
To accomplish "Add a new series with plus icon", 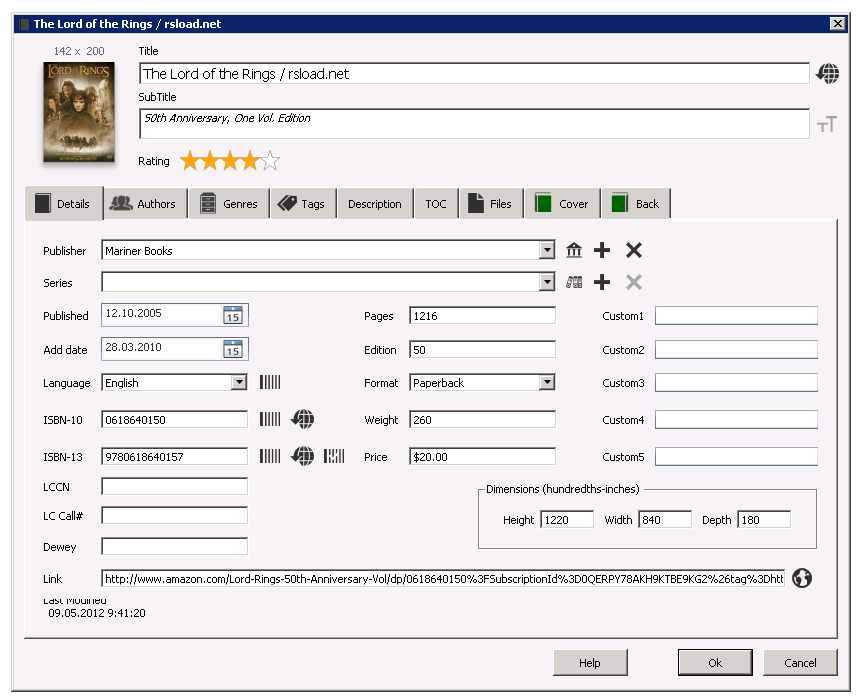I will point(602,282).
